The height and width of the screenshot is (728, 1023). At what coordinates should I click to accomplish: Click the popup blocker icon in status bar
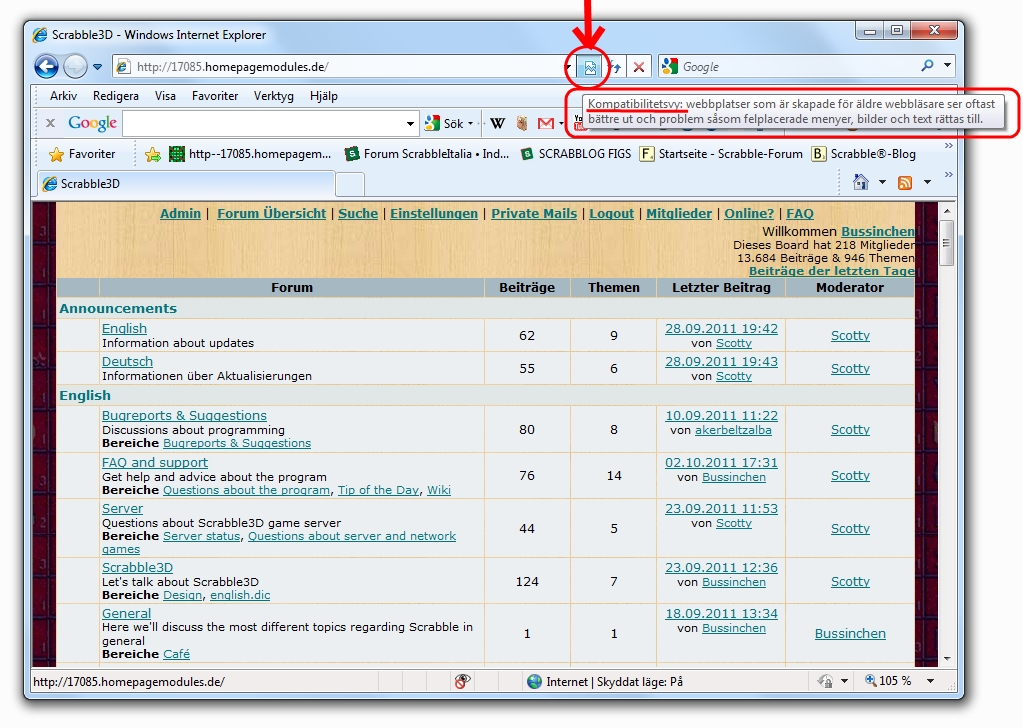coord(462,681)
